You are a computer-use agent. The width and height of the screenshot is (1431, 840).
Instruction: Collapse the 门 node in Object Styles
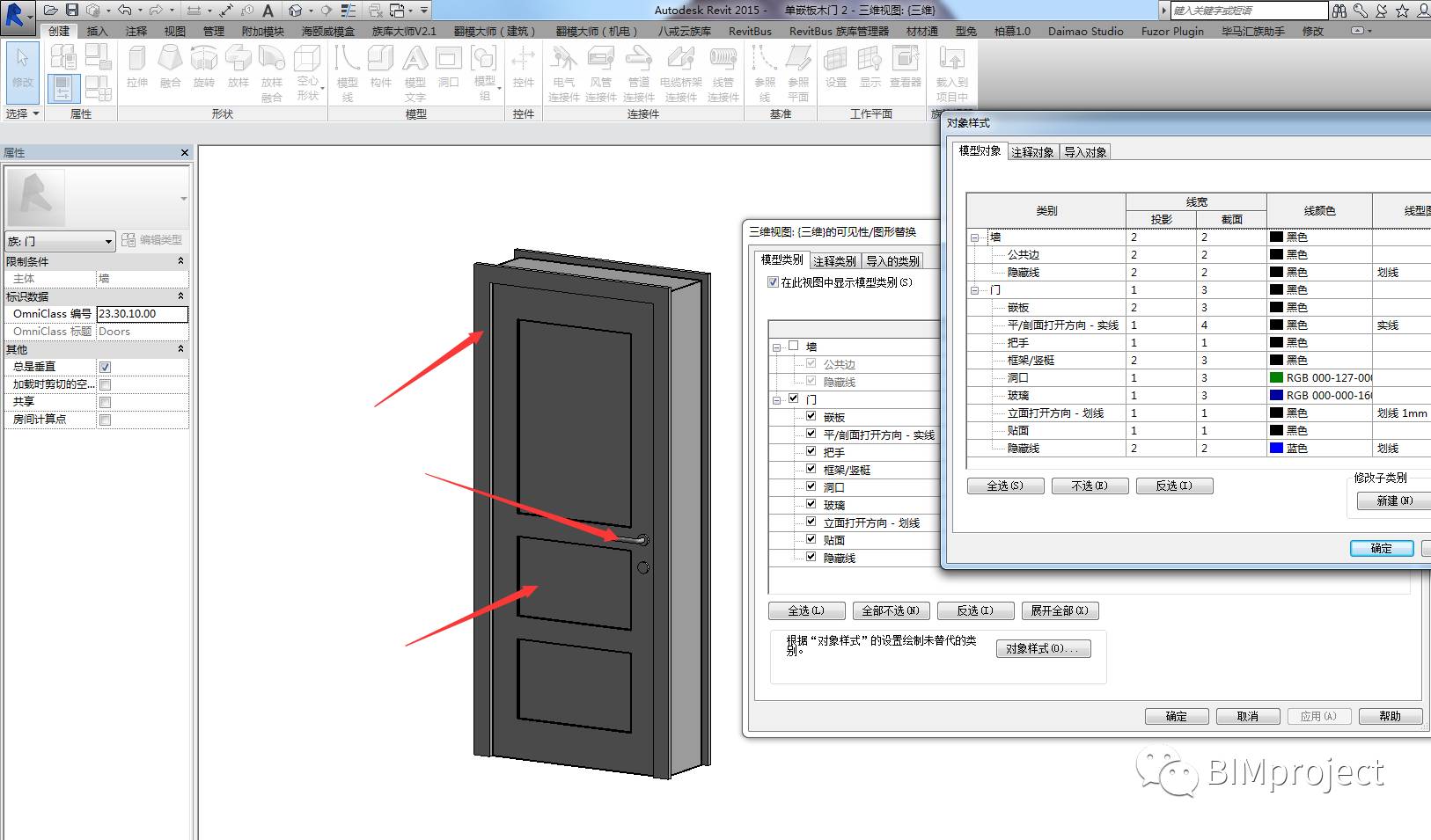[x=975, y=290]
